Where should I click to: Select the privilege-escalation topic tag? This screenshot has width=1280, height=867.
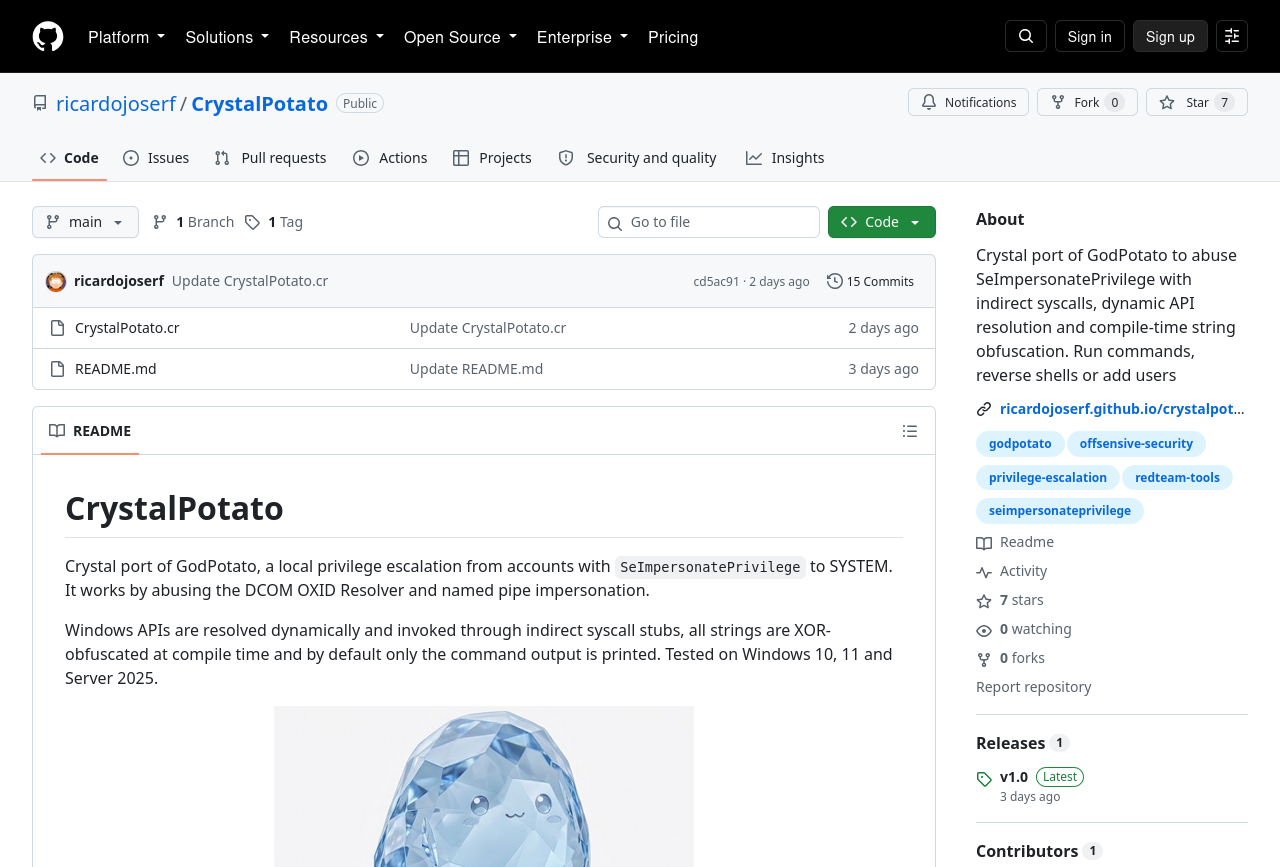1048,478
